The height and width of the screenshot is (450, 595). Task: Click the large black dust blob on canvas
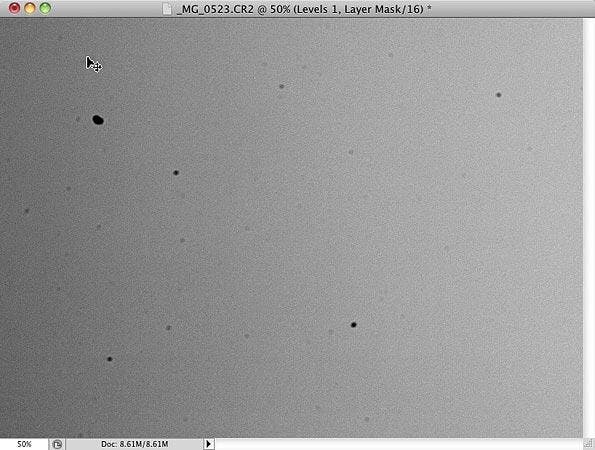(98, 120)
